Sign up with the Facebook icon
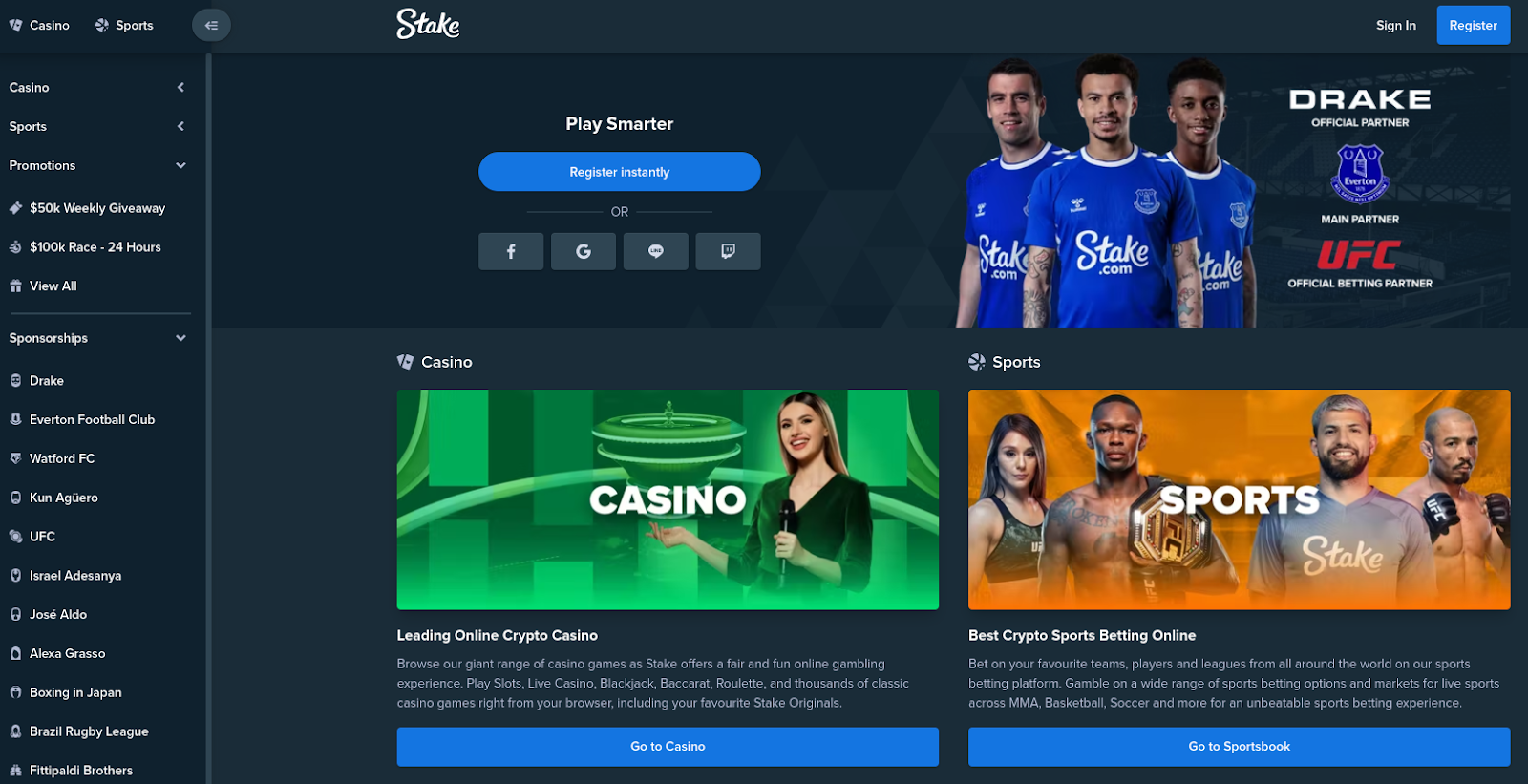 click(x=511, y=251)
